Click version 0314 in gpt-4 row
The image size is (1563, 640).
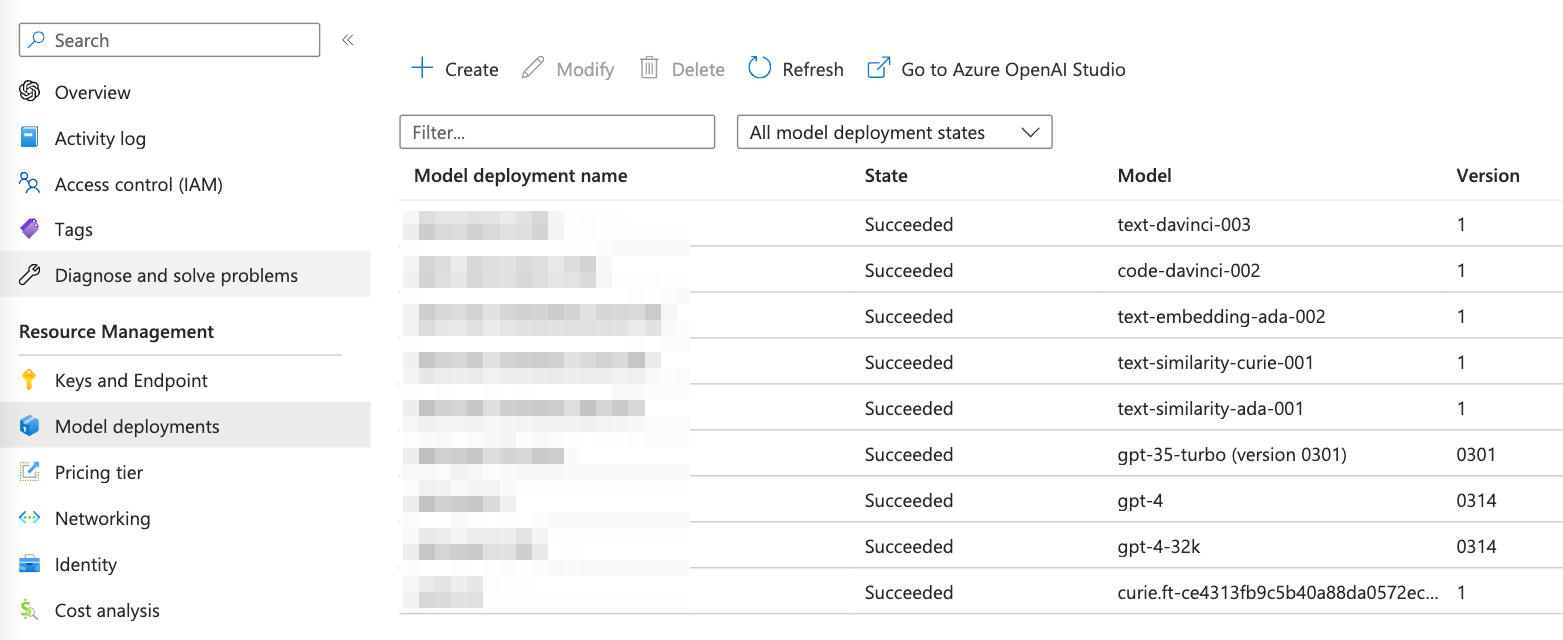pyautogui.click(x=1476, y=500)
